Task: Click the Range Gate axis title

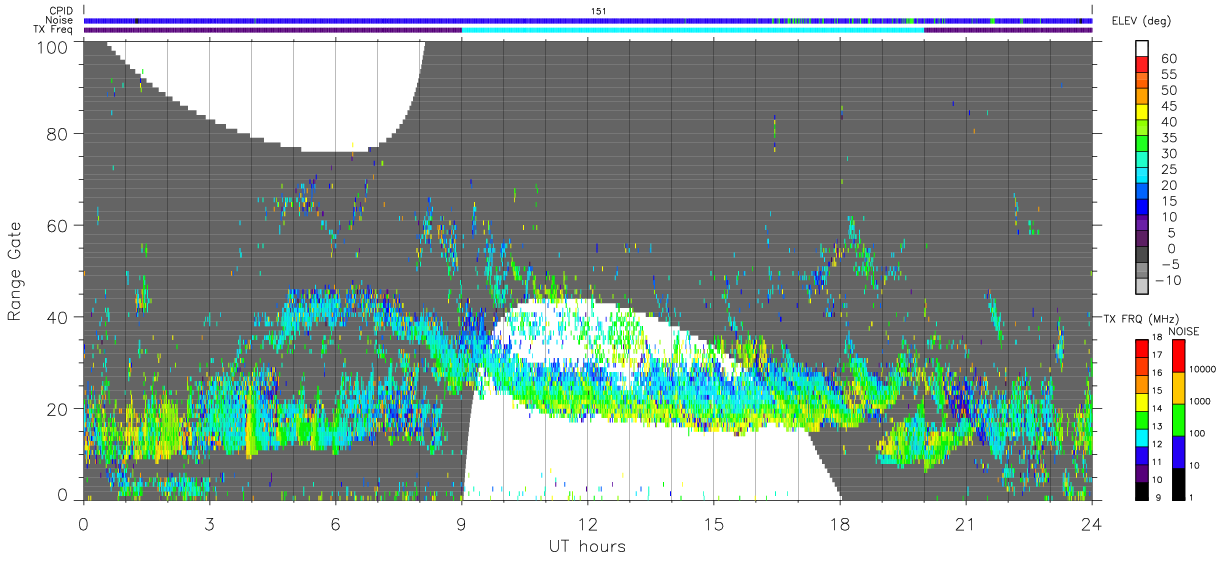Action: click(x=15, y=271)
